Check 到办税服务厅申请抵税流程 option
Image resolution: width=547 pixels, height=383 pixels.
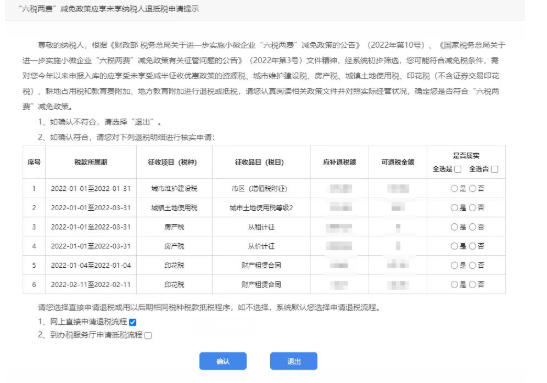(x=148, y=336)
